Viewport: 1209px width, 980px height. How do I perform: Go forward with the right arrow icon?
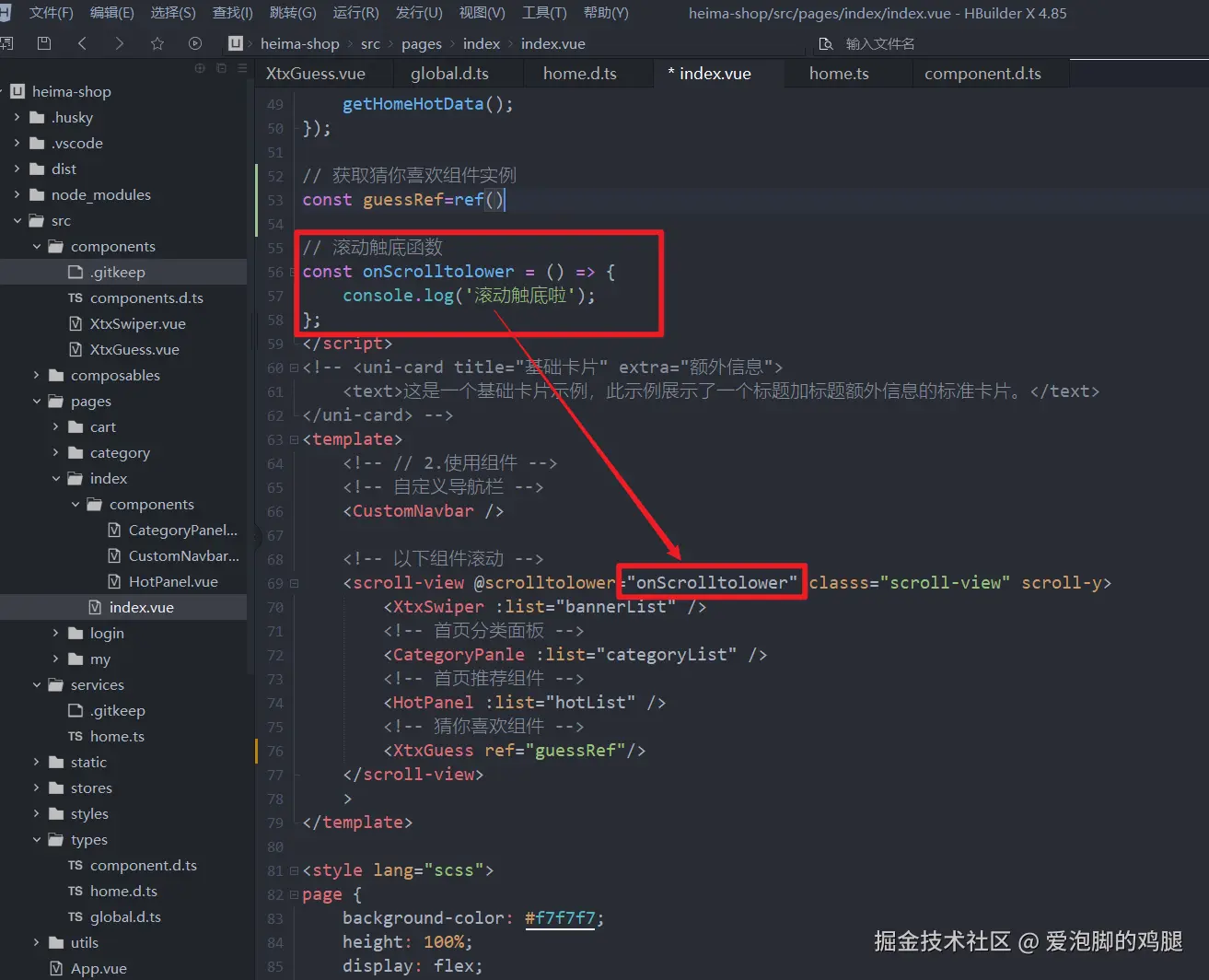pyautogui.click(x=120, y=43)
